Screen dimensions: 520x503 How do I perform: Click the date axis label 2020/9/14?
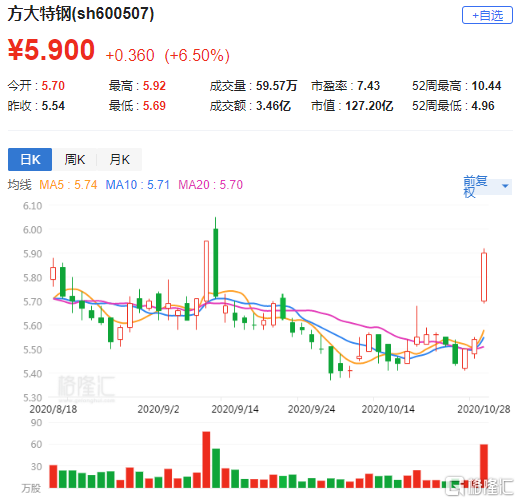tap(235, 409)
